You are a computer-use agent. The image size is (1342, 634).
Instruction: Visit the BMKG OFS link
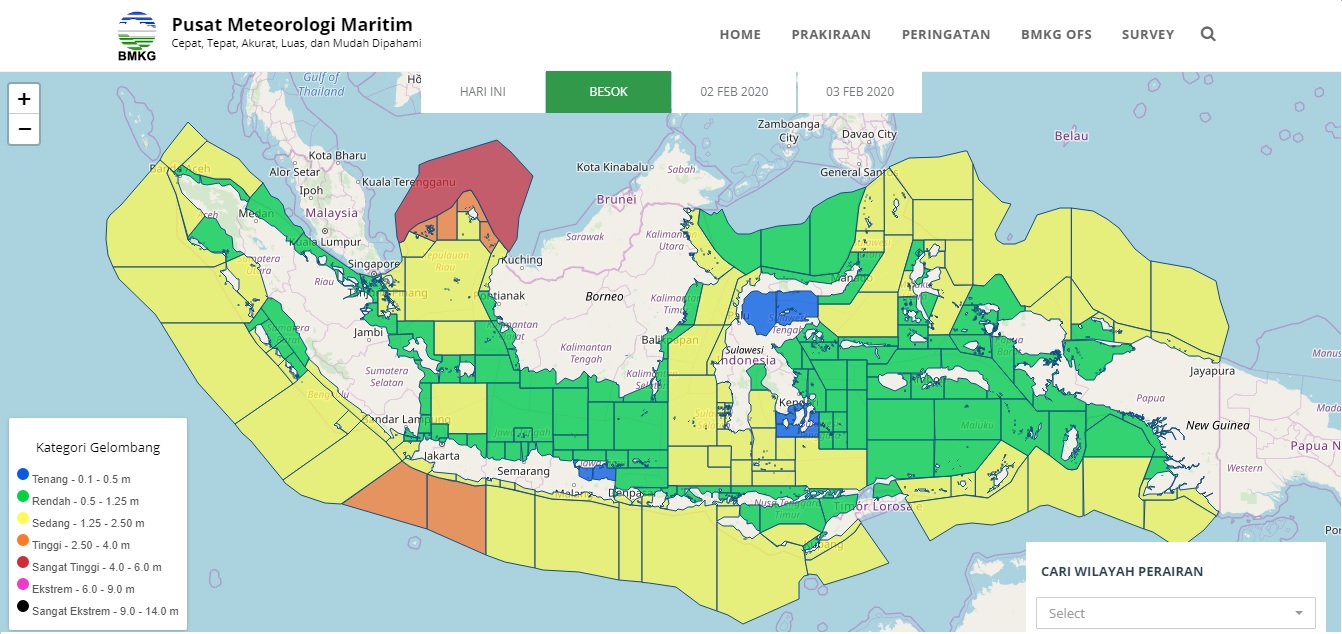[x=1056, y=34]
